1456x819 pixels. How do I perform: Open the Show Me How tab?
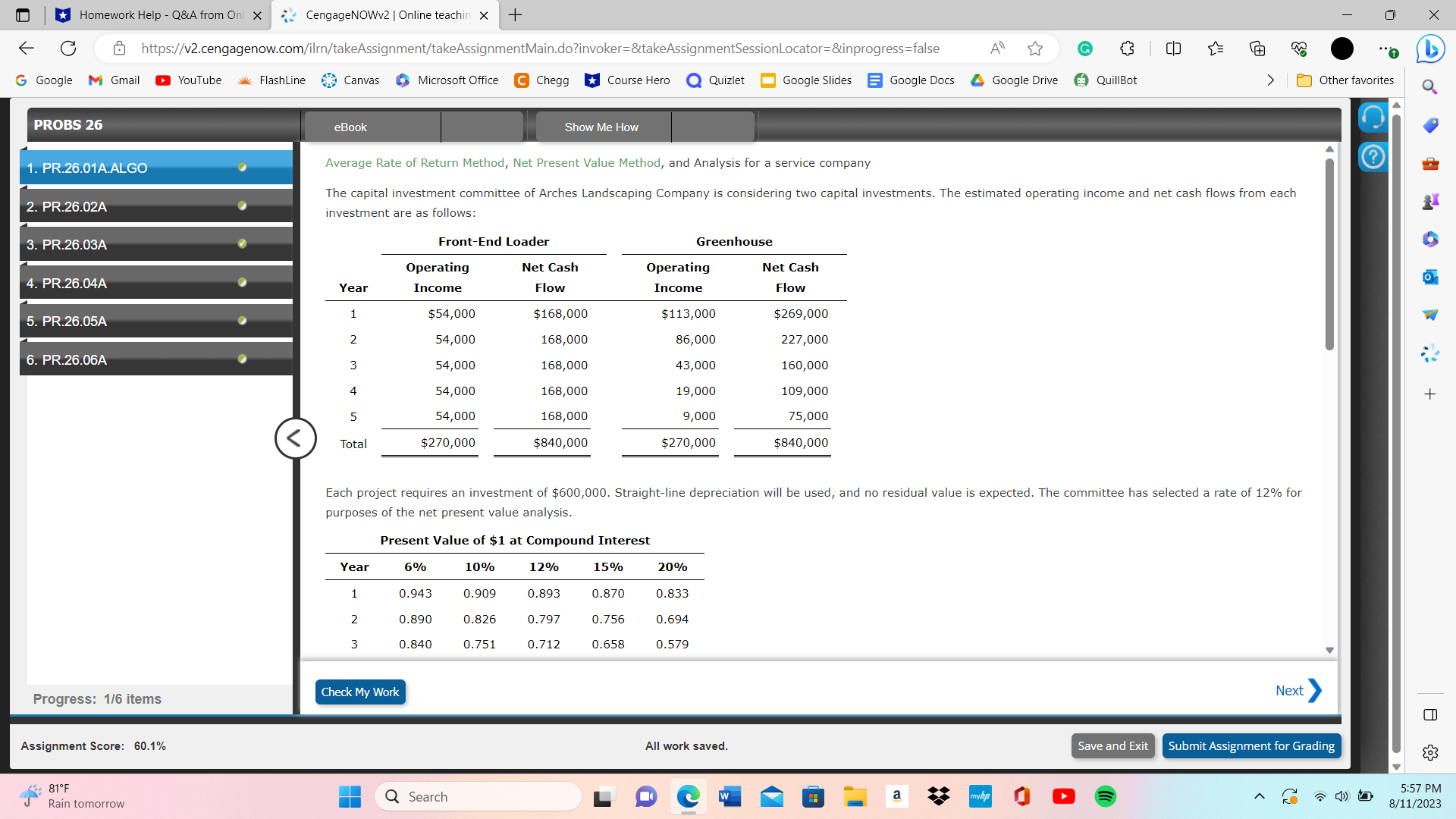(601, 127)
